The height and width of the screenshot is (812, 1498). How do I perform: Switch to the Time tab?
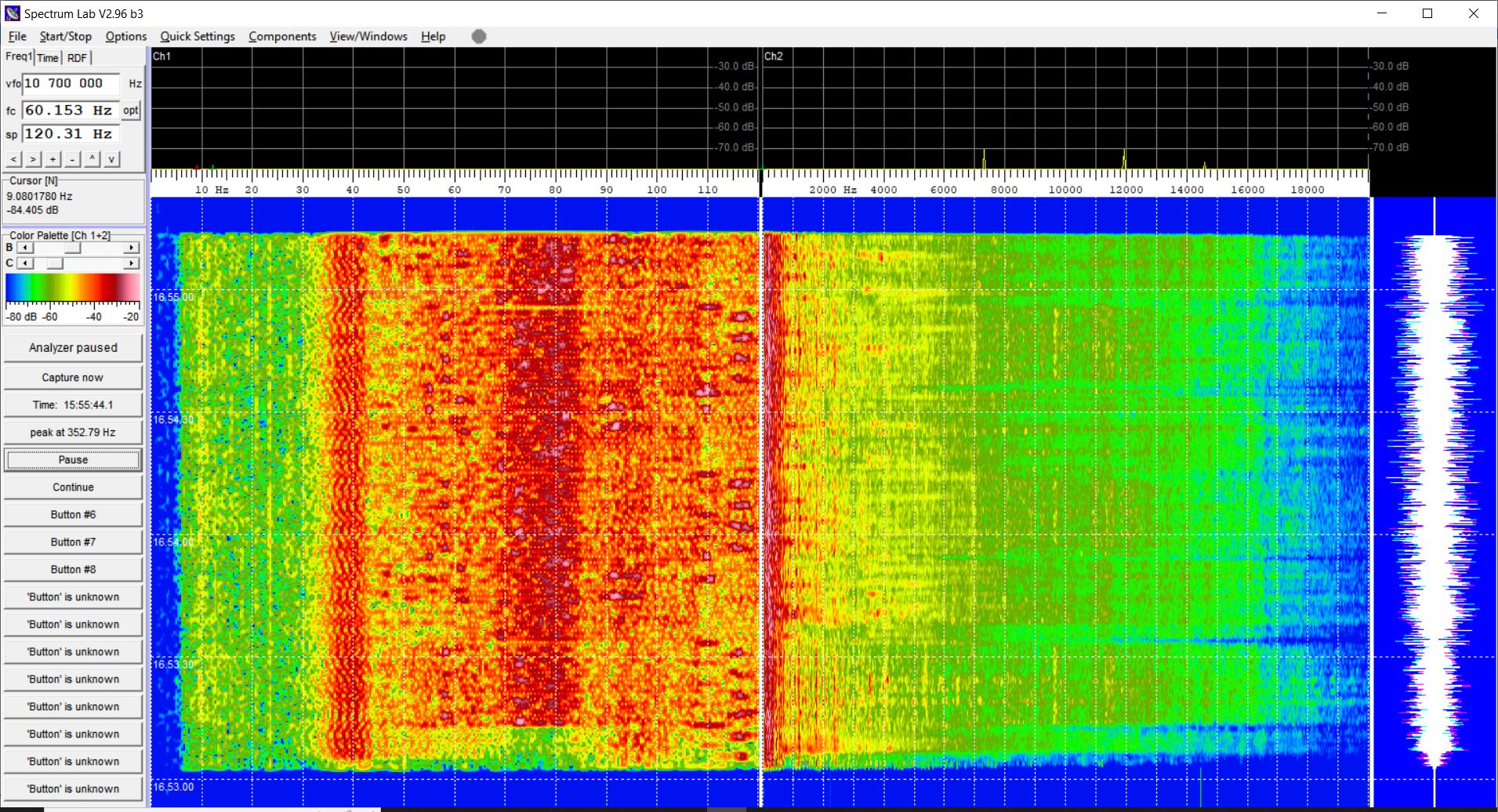[x=48, y=58]
